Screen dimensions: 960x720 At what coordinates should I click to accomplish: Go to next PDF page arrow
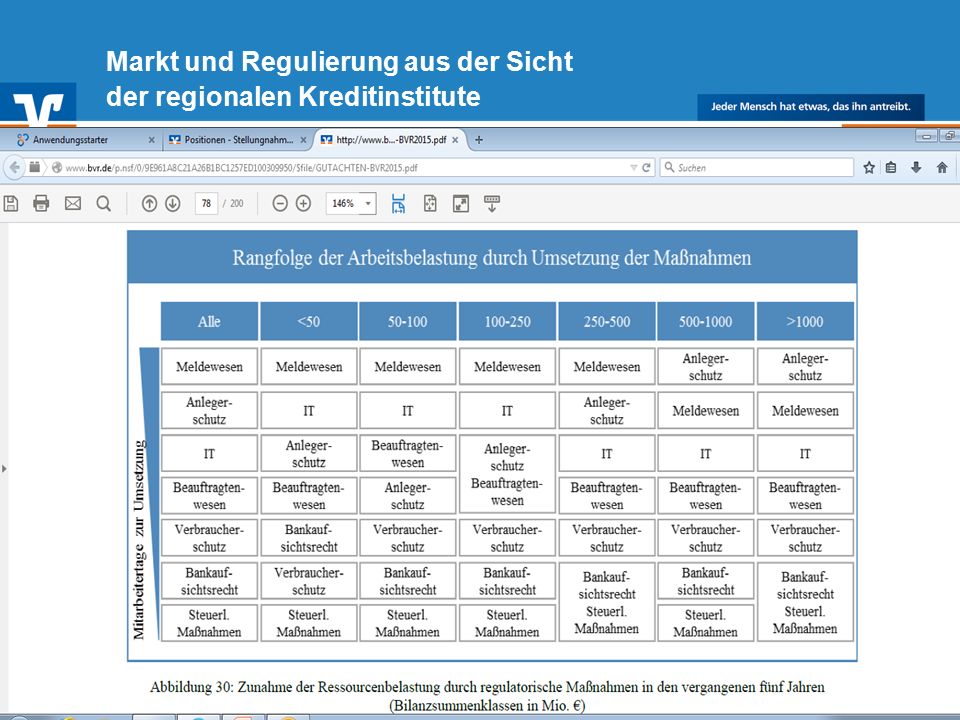[173, 203]
